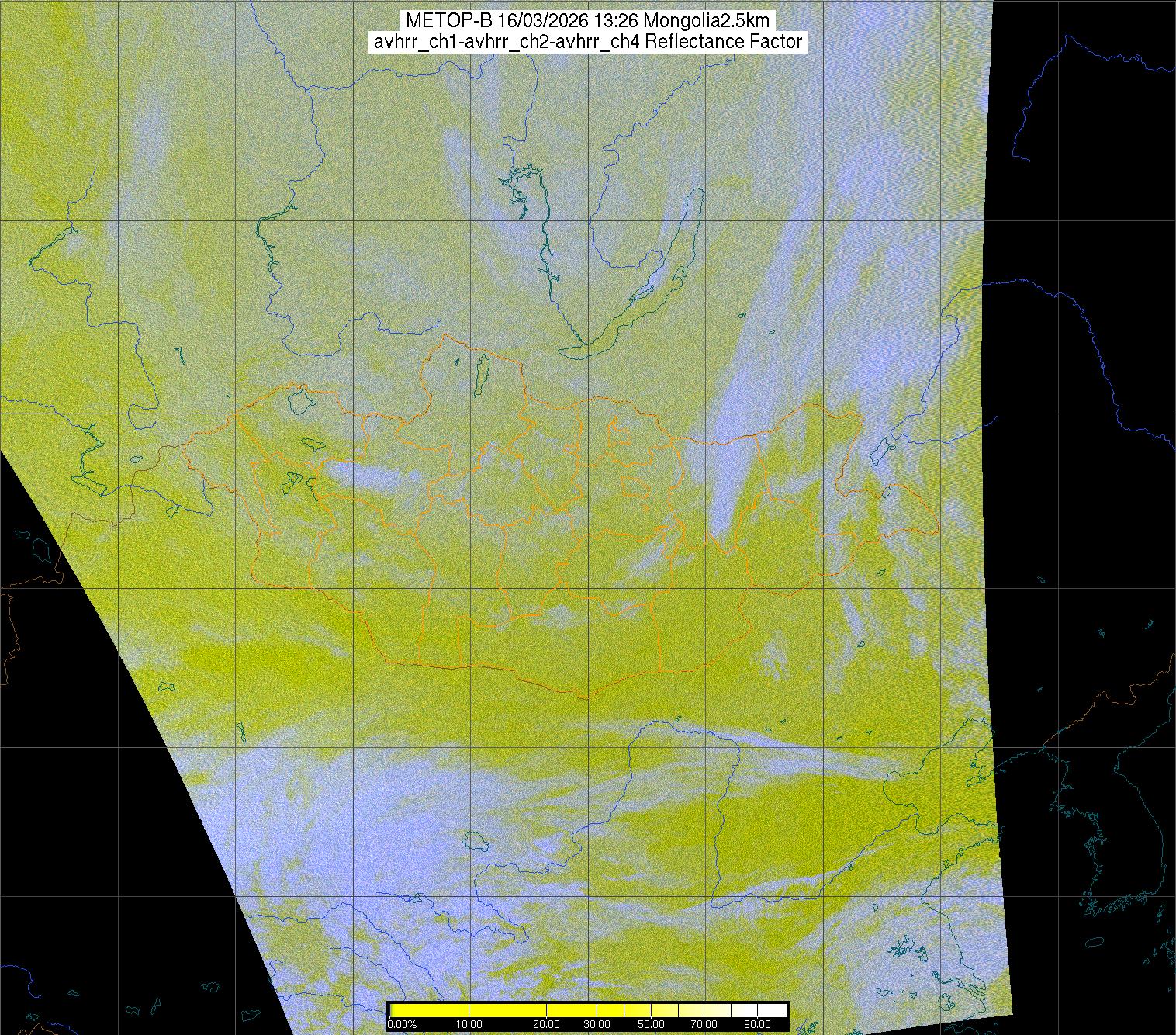Click the '50.00' scale label

[651, 1025]
